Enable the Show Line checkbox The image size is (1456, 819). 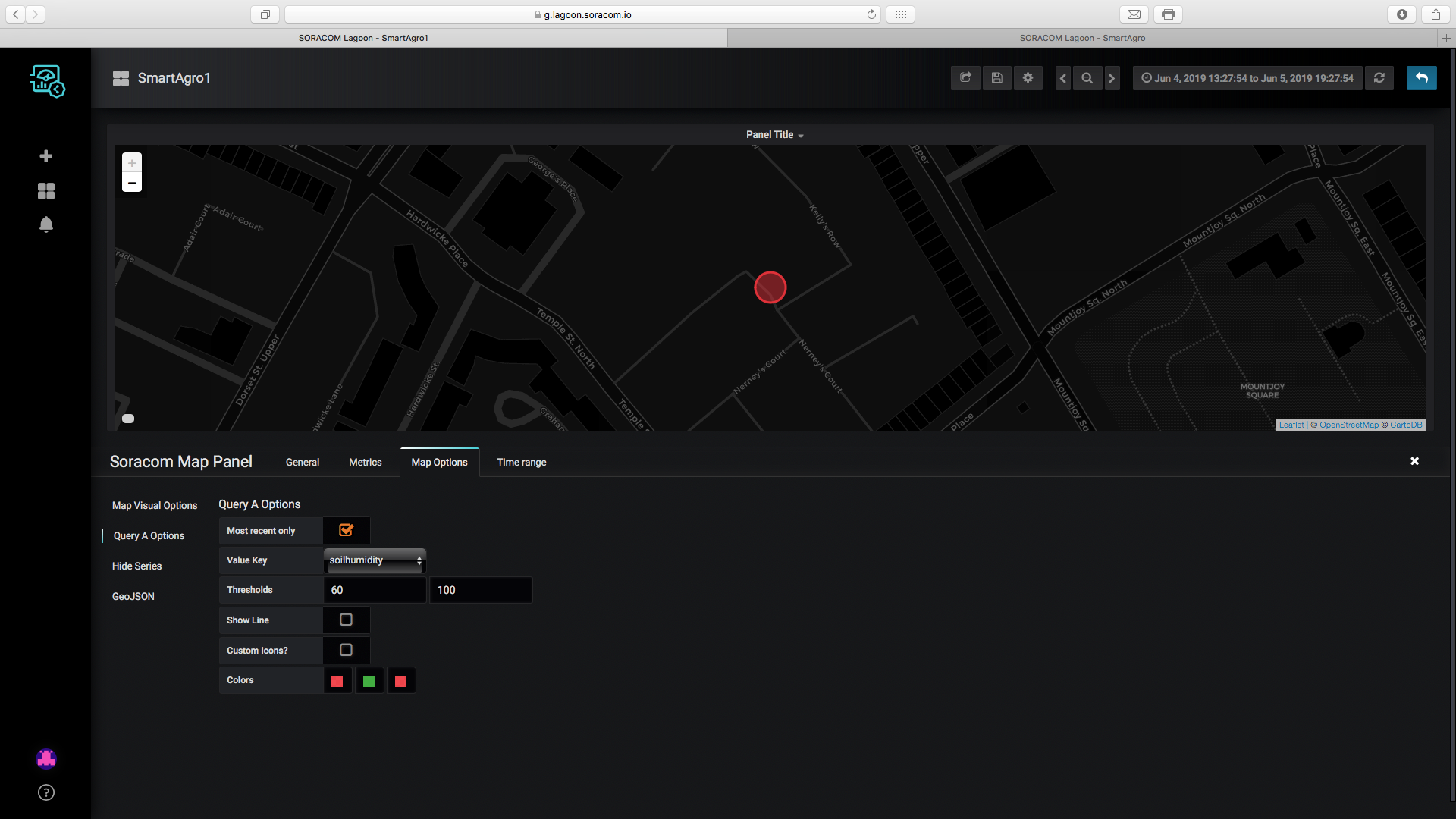[346, 620]
